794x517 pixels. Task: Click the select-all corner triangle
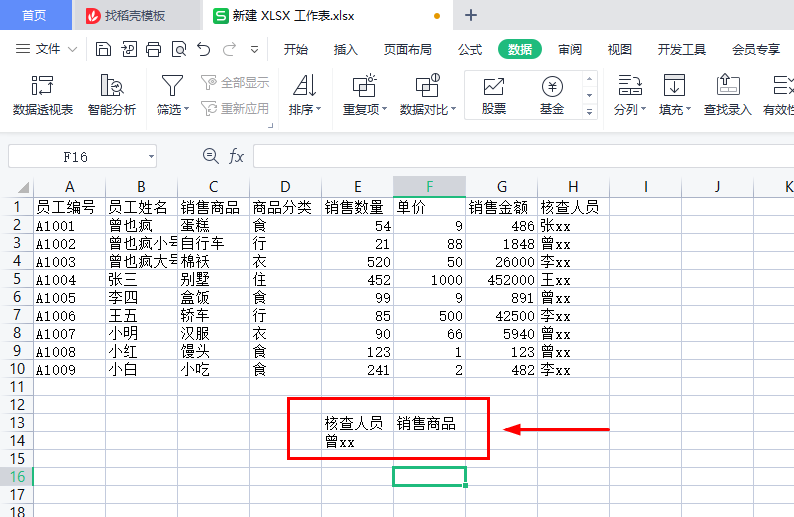[23, 188]
